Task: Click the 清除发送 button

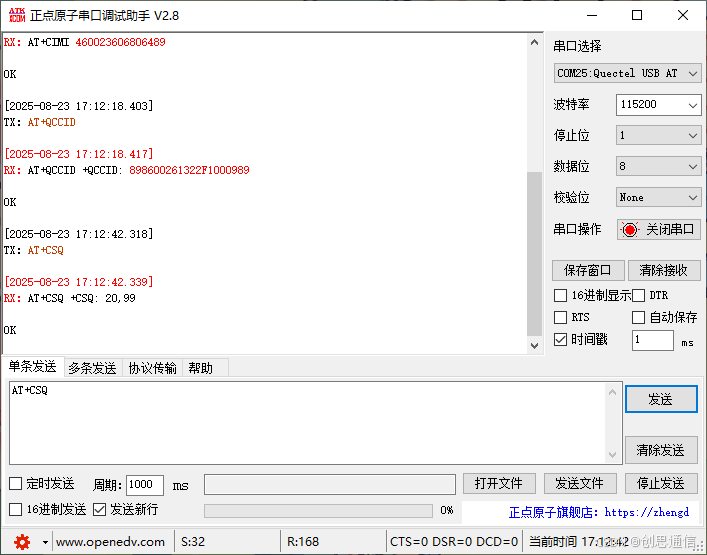Action: point(661,450)
